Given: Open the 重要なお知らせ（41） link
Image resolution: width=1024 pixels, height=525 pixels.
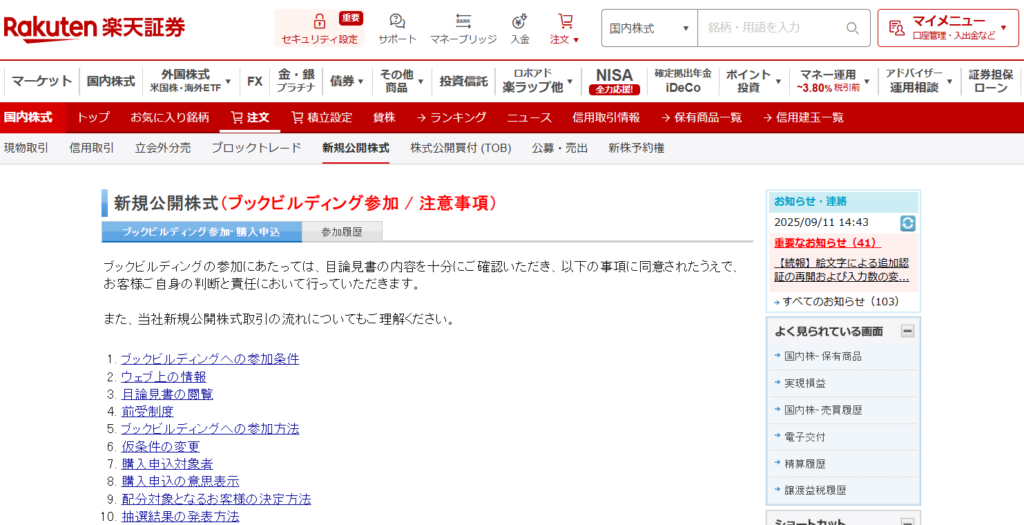Looking at the screenshot, I should 825,243.
